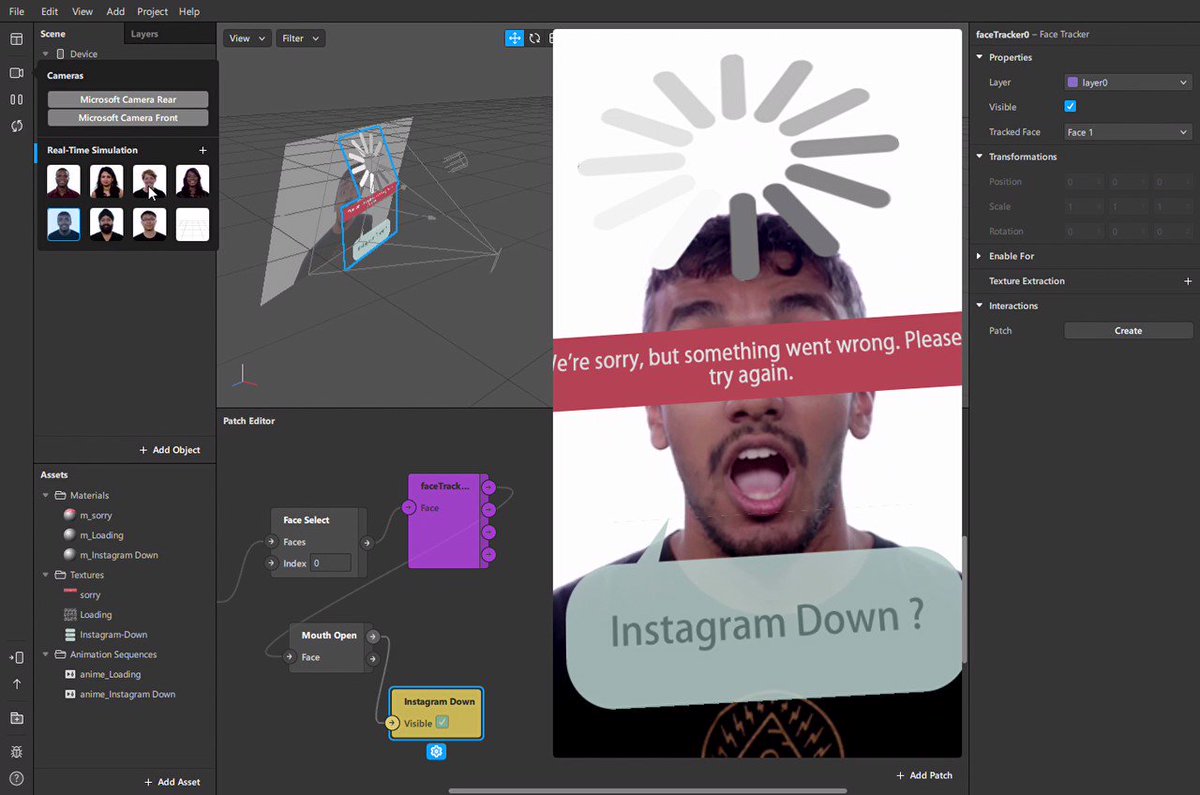
Task: Click the Device phone icon in Scene
Action: (x=60, y=54)
